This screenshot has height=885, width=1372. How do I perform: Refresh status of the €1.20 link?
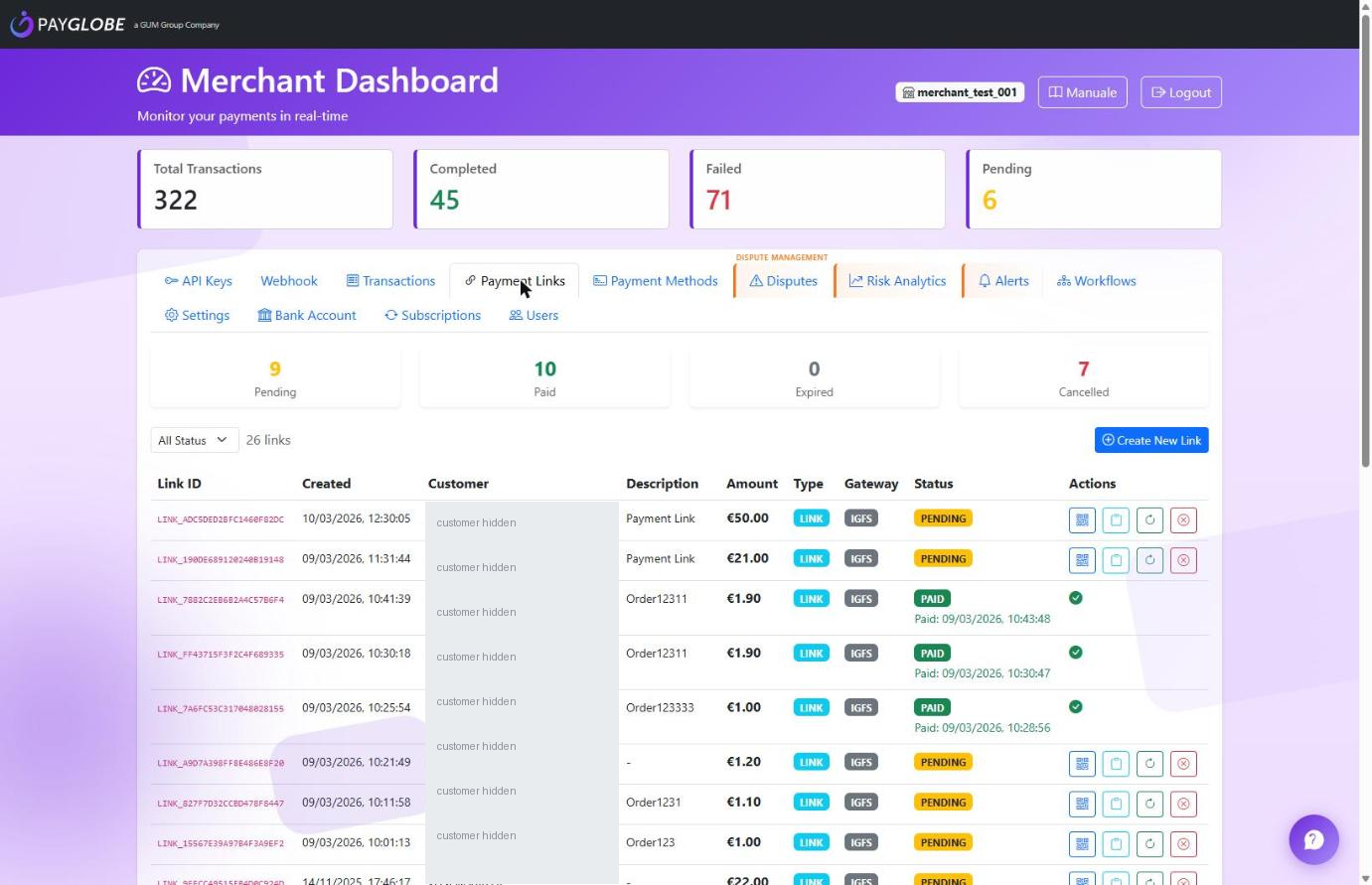click(1149, 764)
